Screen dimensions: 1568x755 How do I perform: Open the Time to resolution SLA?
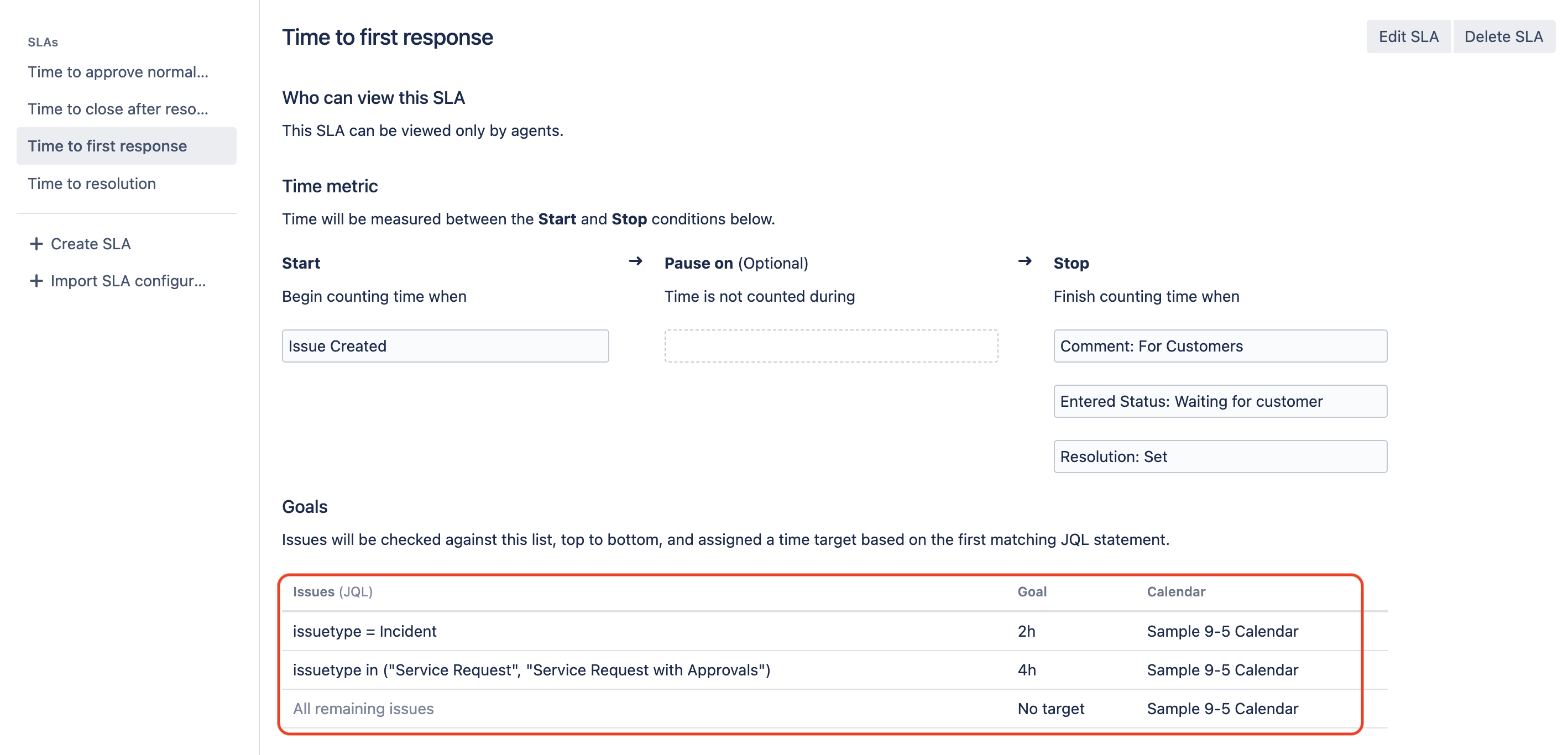click(92, 183)
